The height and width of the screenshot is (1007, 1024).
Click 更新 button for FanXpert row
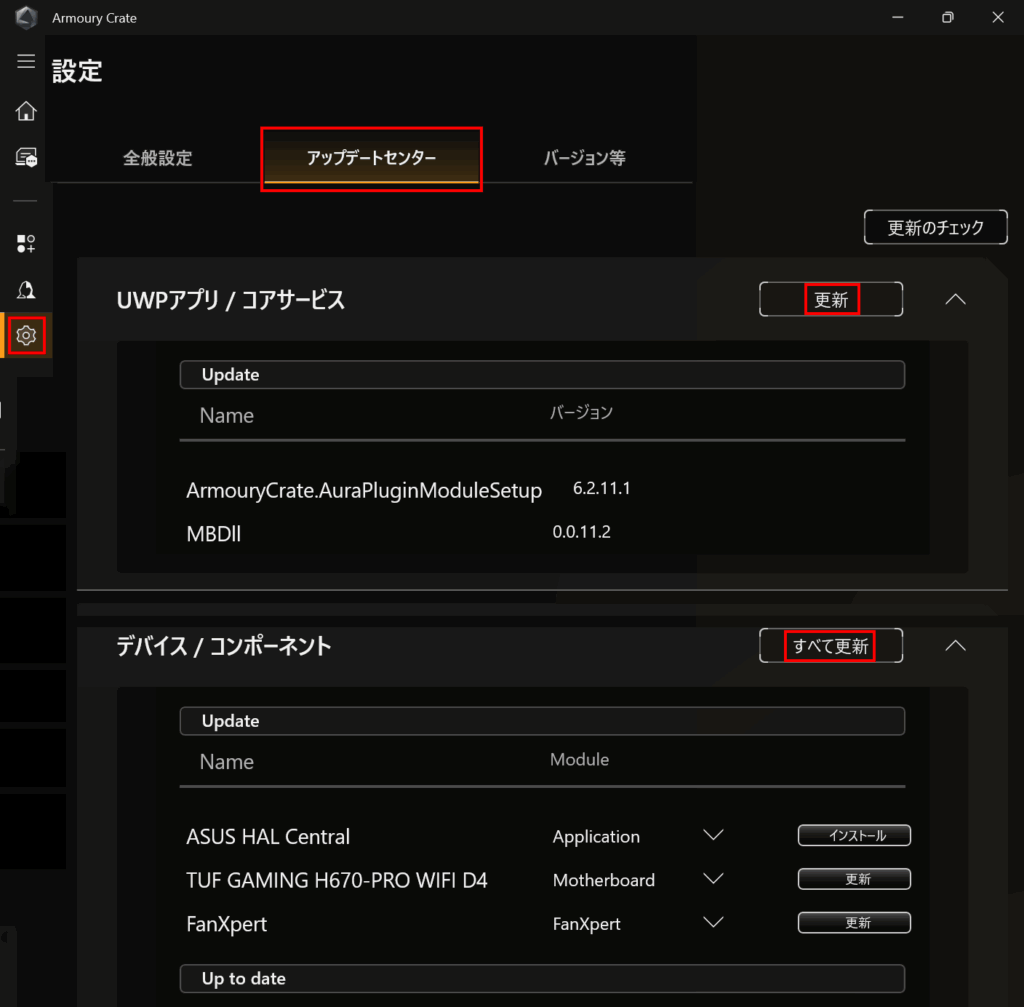[854, 923]
